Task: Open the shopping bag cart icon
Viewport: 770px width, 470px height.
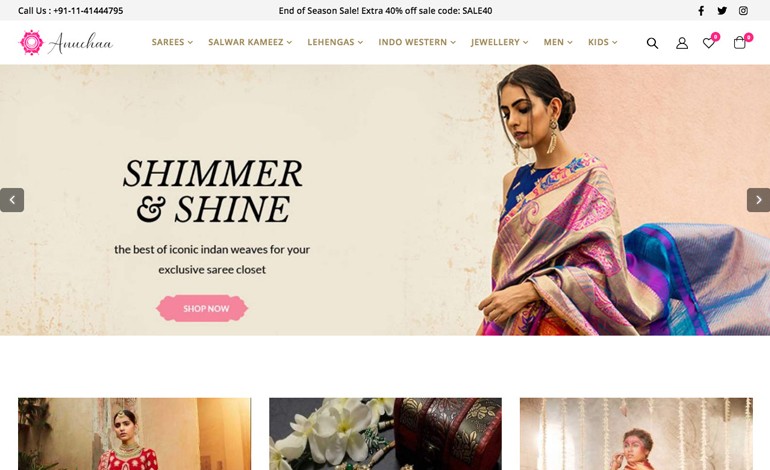Action: coord(741,42)
